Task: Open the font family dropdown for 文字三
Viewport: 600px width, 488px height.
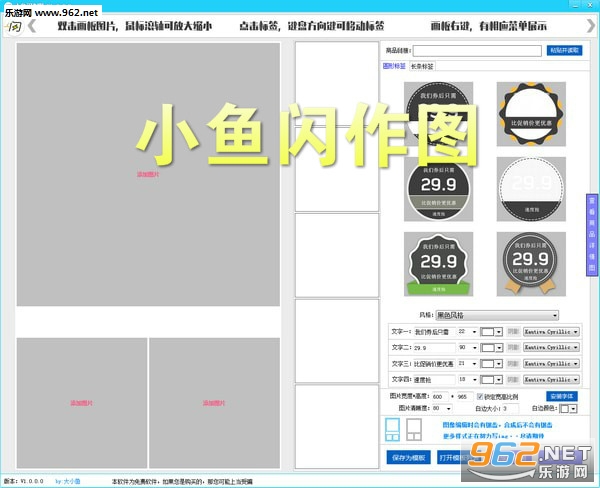Action: click(x=551, y=363)
